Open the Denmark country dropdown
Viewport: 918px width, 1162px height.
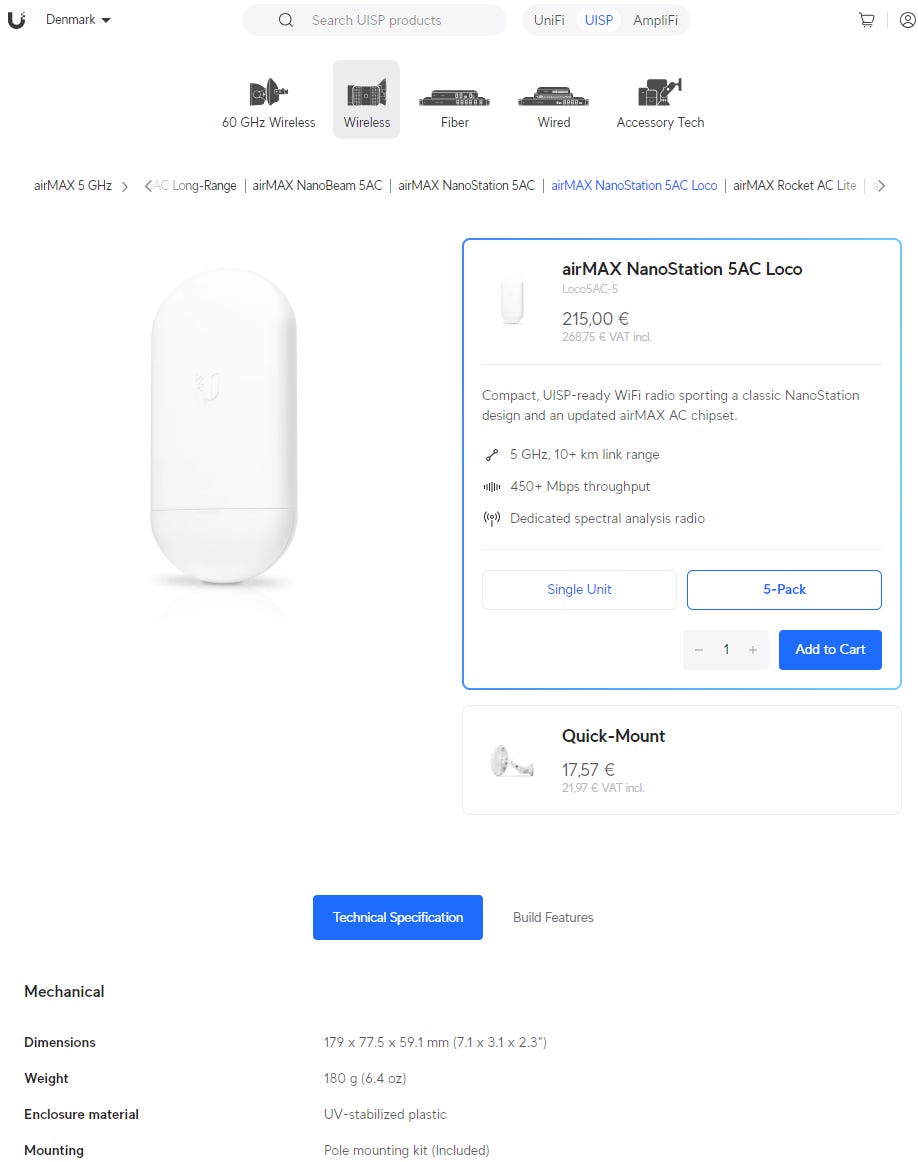[x=78, y=20]
